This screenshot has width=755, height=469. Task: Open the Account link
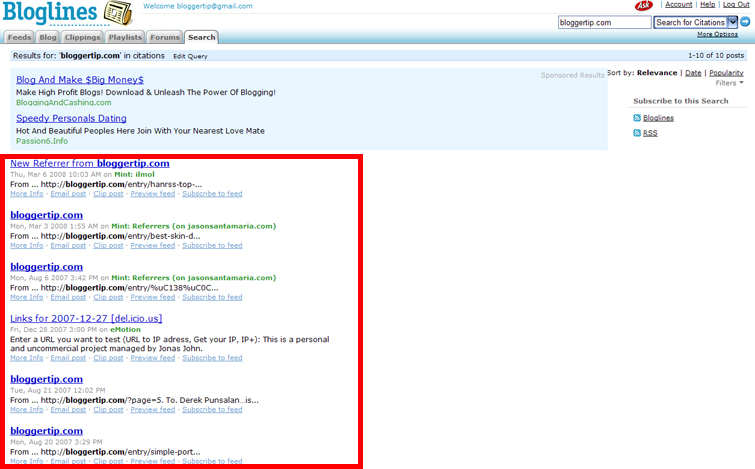[678, 4]
